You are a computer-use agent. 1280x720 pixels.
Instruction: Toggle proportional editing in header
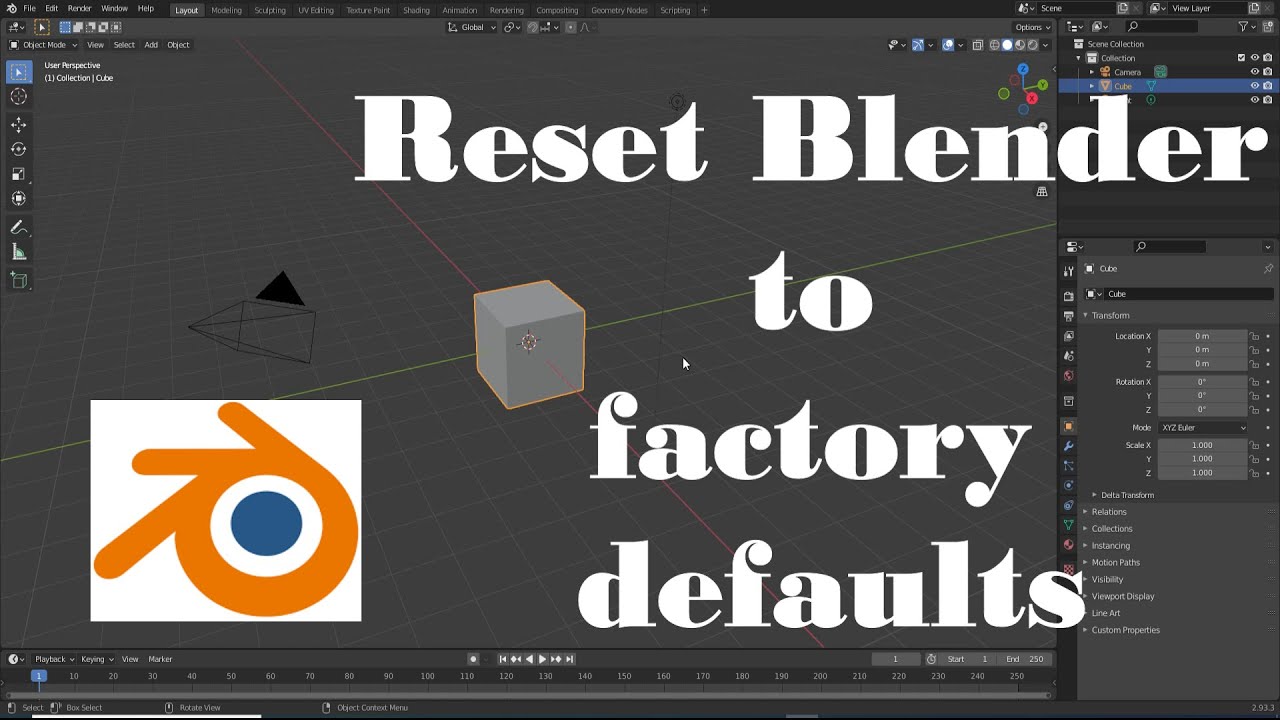pyautogui.click(x=573, y=27)
